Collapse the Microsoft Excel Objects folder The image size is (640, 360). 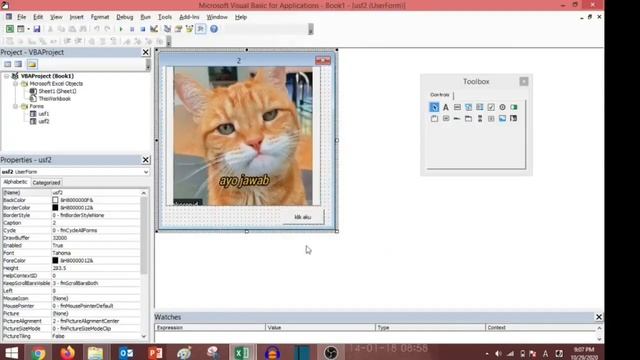16,84
